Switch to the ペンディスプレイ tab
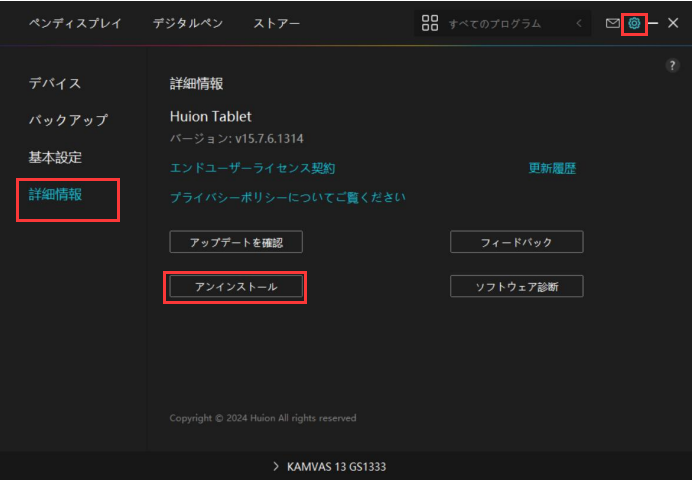Viewport: 692px width, 480px height. (x=75, y=23)
